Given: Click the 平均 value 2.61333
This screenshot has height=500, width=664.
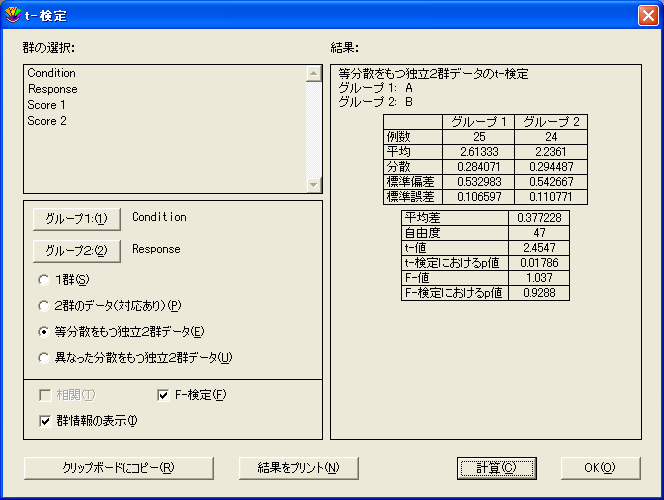Looking at the screenshot, I should (x=479, y=152).
